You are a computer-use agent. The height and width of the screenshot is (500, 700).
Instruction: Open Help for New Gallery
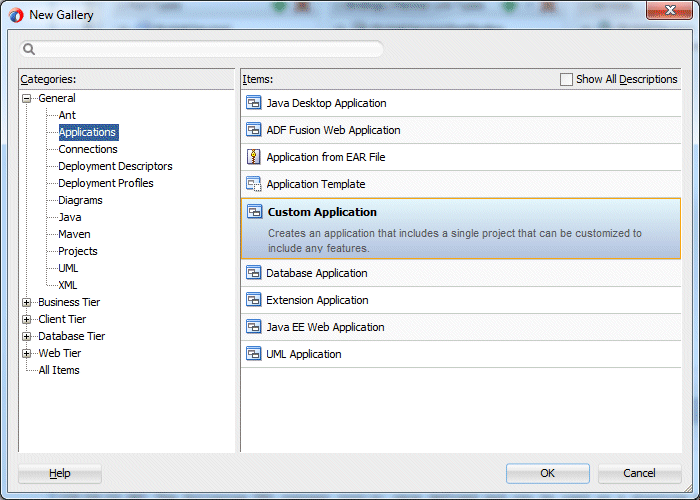(x=60, y=473)
